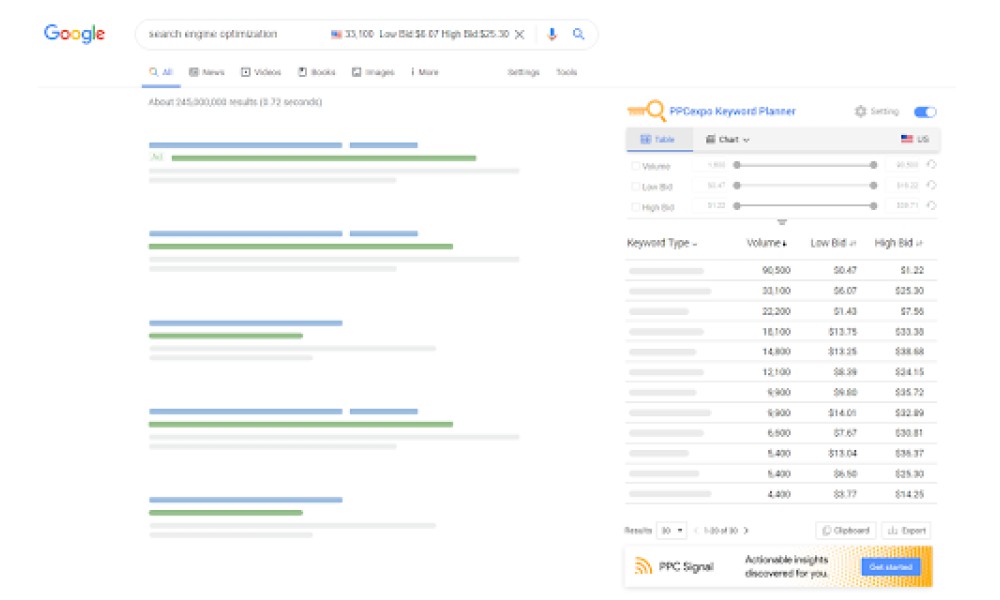Screen dimensions: 1000x600
Task: Click the US flag country selector
Action: pyautogui.click(x=915, y=139)
